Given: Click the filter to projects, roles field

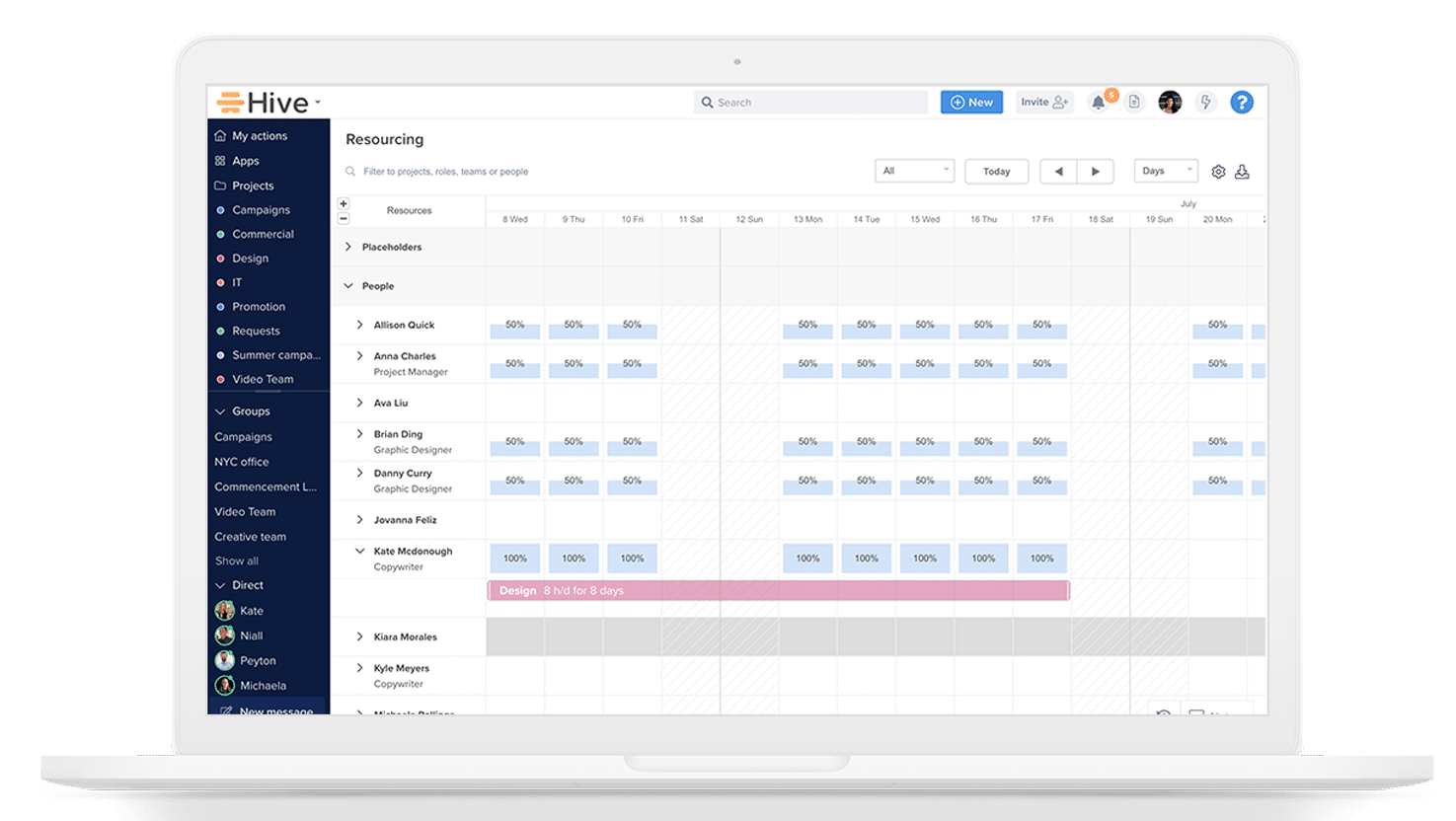Looking at the screenshot, I should point(444,171).
